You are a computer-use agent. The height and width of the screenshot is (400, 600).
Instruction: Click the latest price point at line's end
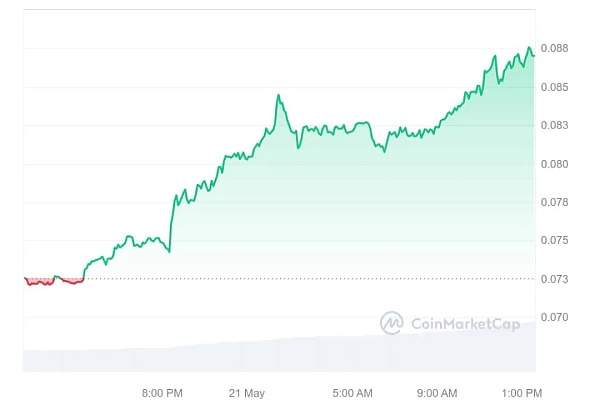click(x=533, y=54)
